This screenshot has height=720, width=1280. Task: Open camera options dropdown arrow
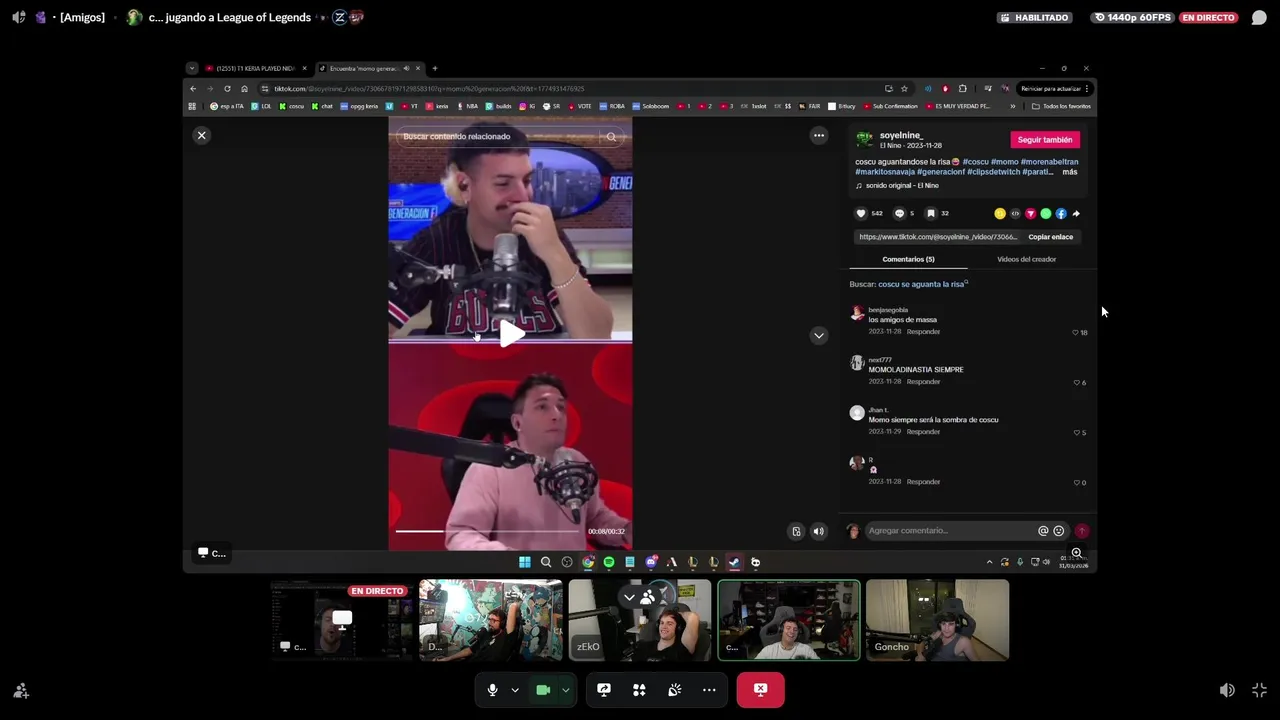click(x=566, y=689)
